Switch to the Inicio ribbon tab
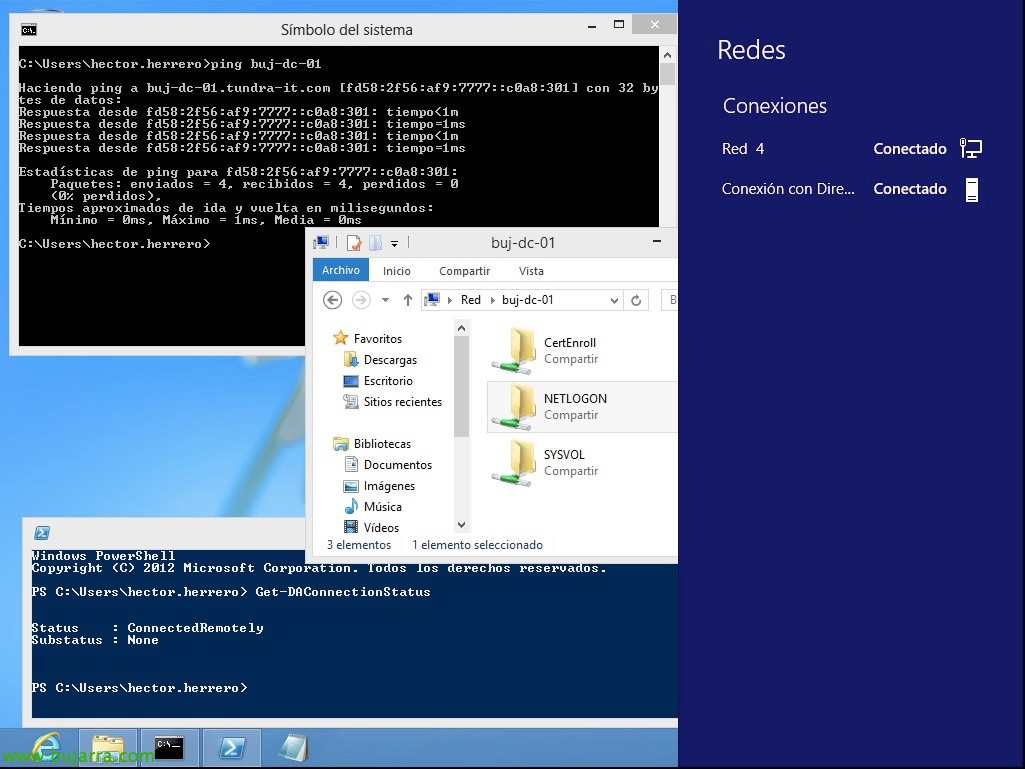The image size is (1025, 769). tap(397, 271)
